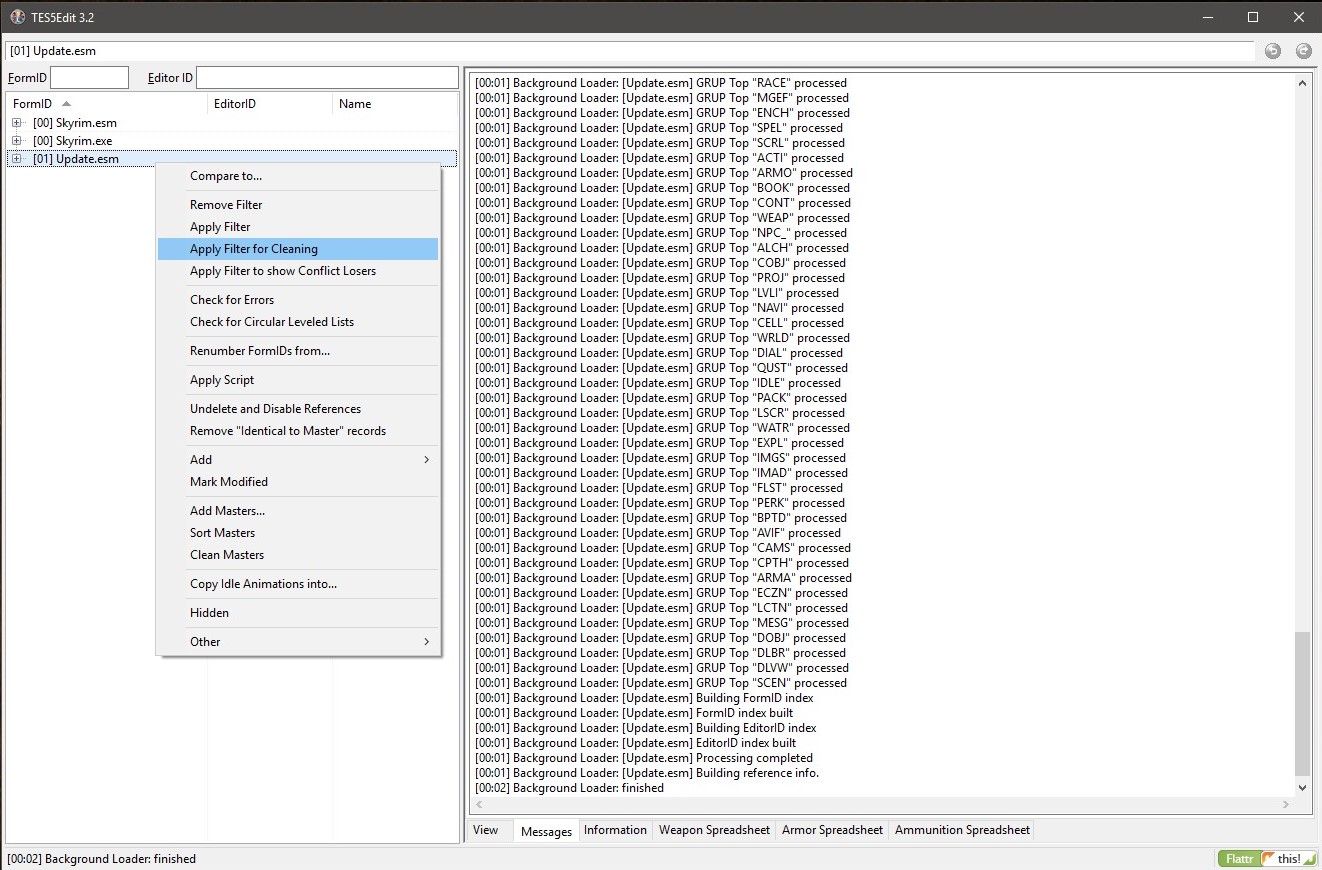Click messages horizontal scrollbar left arrow
The height and width of the screenshot is (870, 1322).
tap(479, 804)
